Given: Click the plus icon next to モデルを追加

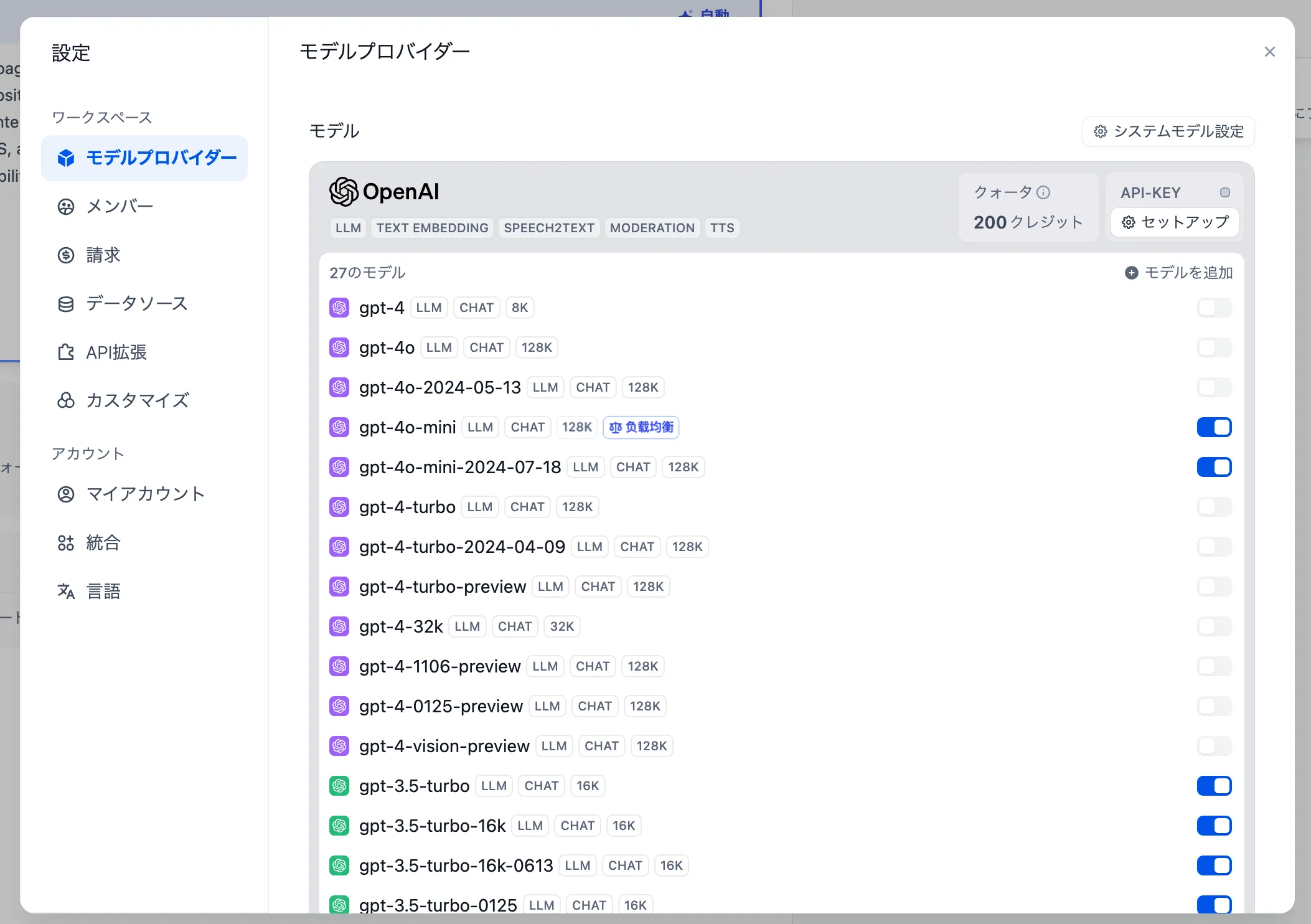Looking at the screenshot, I should tap(1131, 273).
